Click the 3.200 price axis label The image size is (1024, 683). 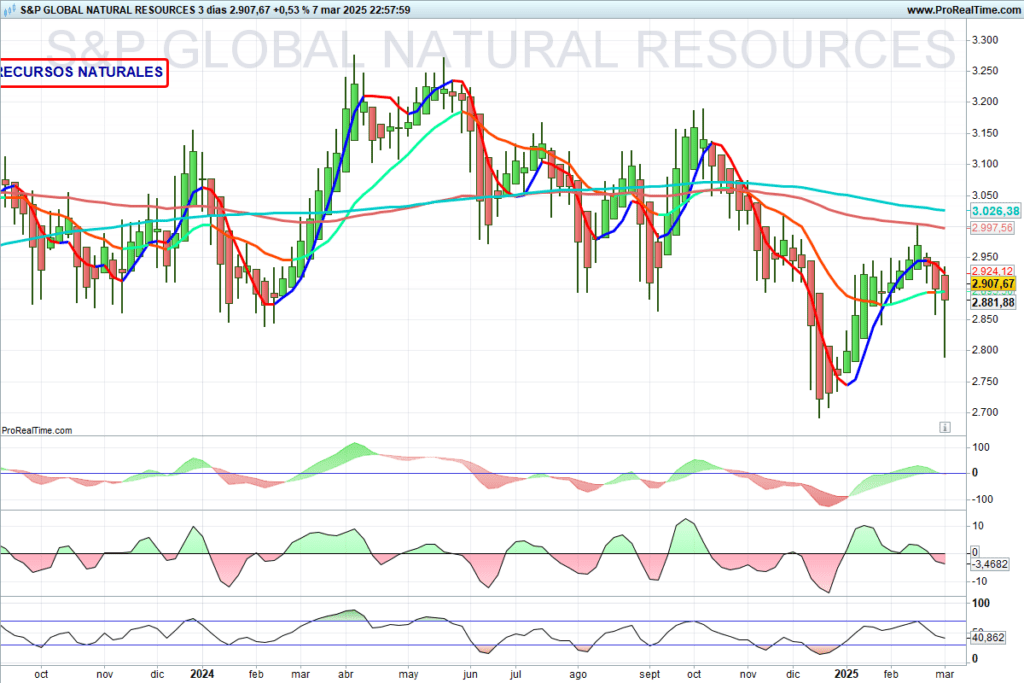point(985,102)
